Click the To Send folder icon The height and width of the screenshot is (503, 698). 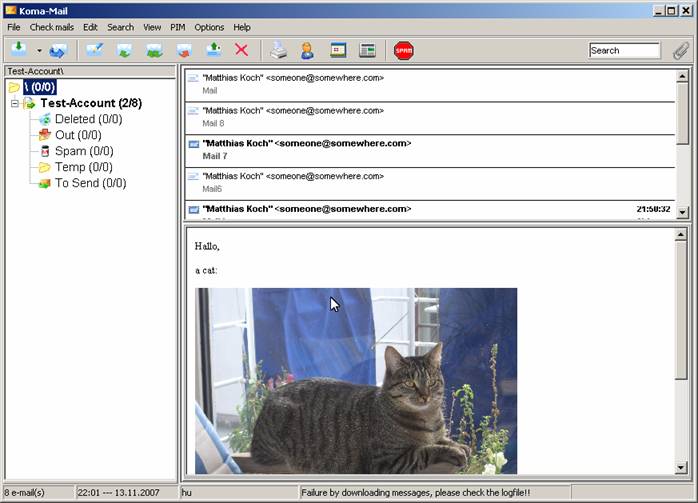pos(45,183)
